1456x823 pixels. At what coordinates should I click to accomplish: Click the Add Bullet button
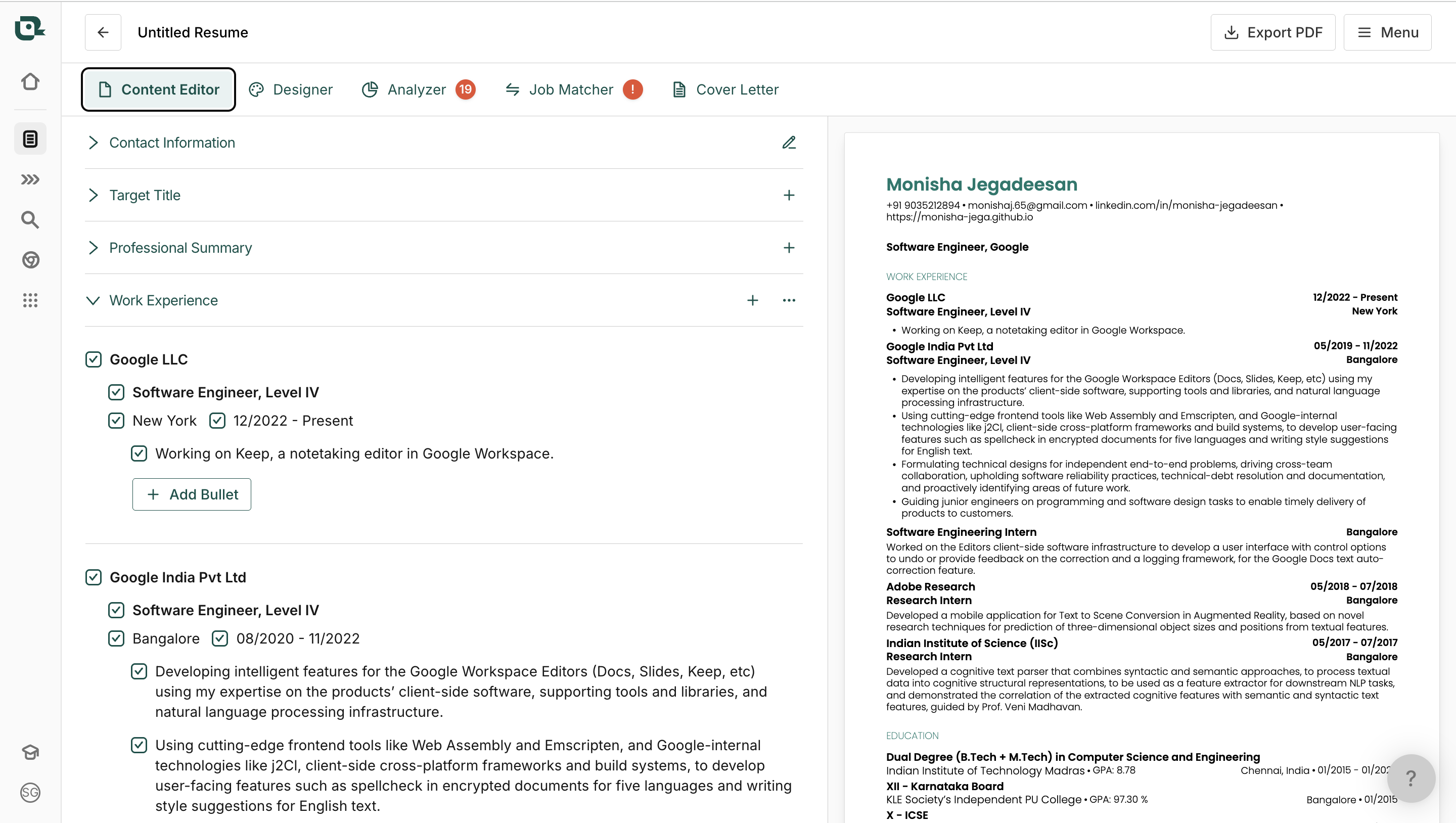point(192,494)
